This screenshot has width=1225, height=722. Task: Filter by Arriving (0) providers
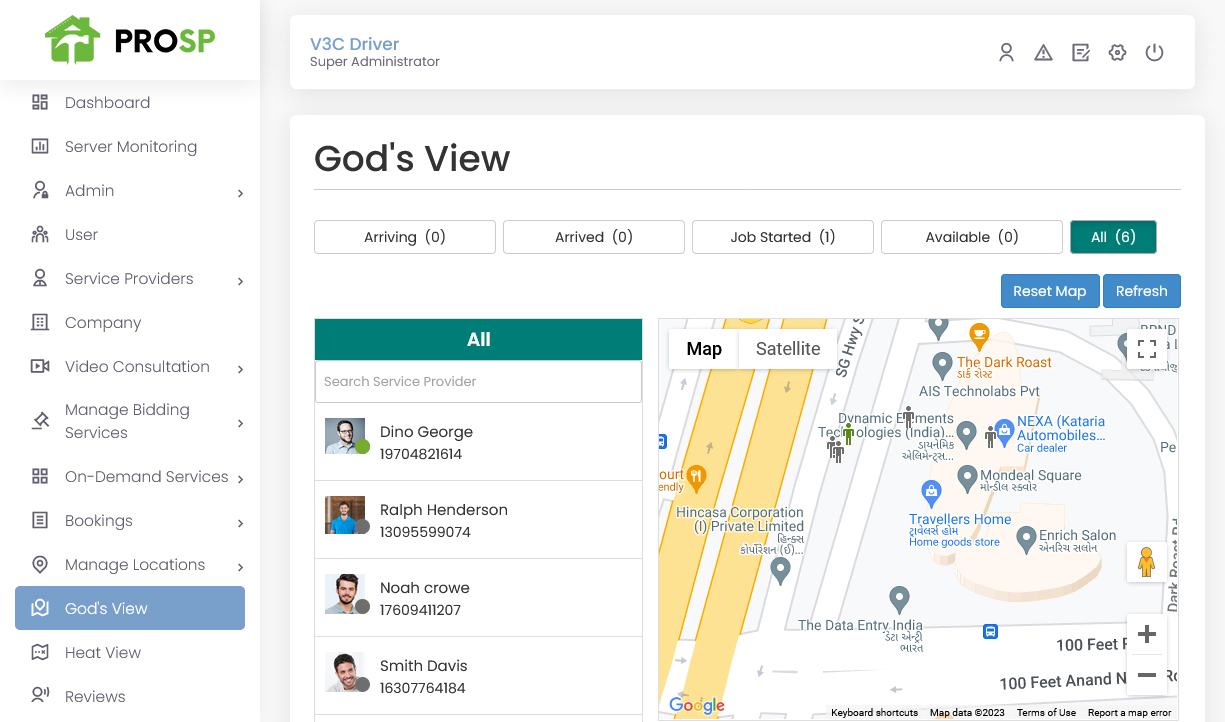tap(405, 237)
